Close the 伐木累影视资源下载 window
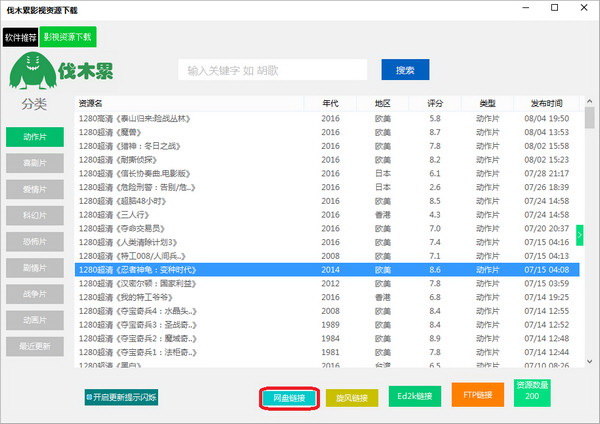Image resolution: width=600 pixels, height=424 pixels. [584, 8]
